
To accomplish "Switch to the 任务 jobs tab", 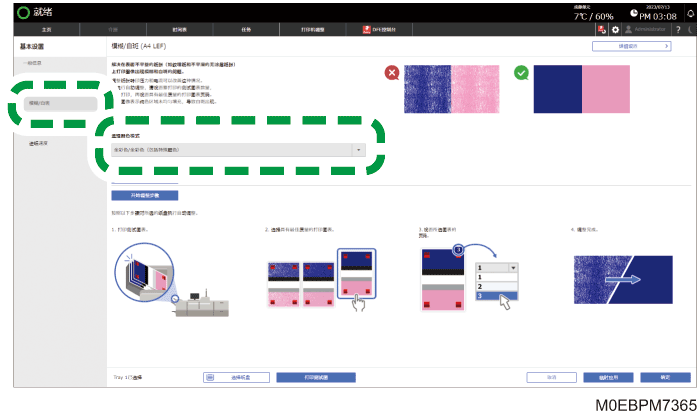I will (246, 29).
